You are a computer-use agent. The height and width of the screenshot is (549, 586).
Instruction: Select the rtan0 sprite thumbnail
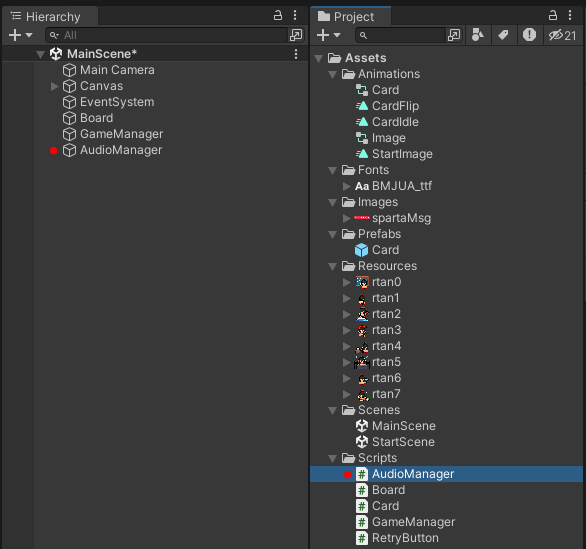[x=362, y=282]
